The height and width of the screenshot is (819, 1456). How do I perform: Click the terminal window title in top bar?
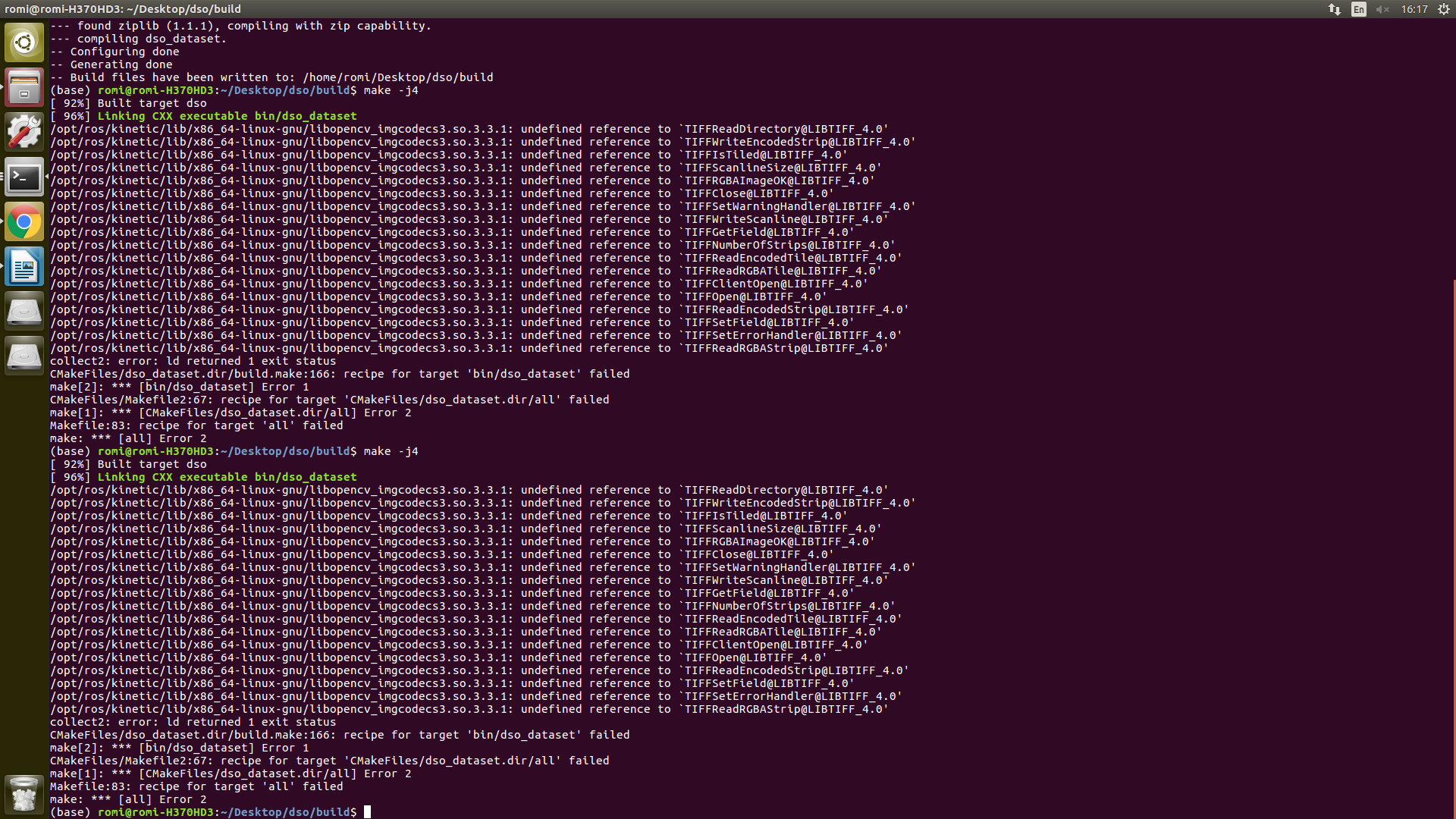click(123, 9)
